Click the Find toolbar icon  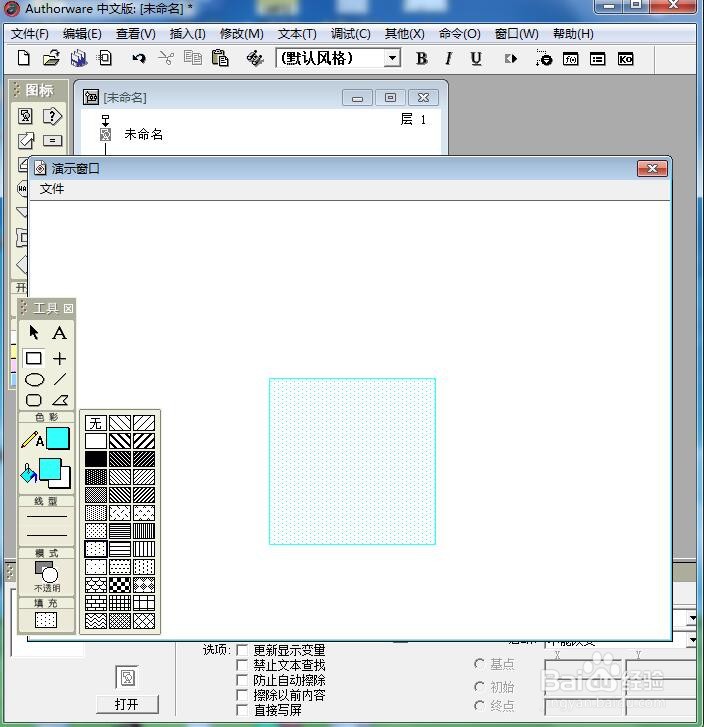point(255,58)
